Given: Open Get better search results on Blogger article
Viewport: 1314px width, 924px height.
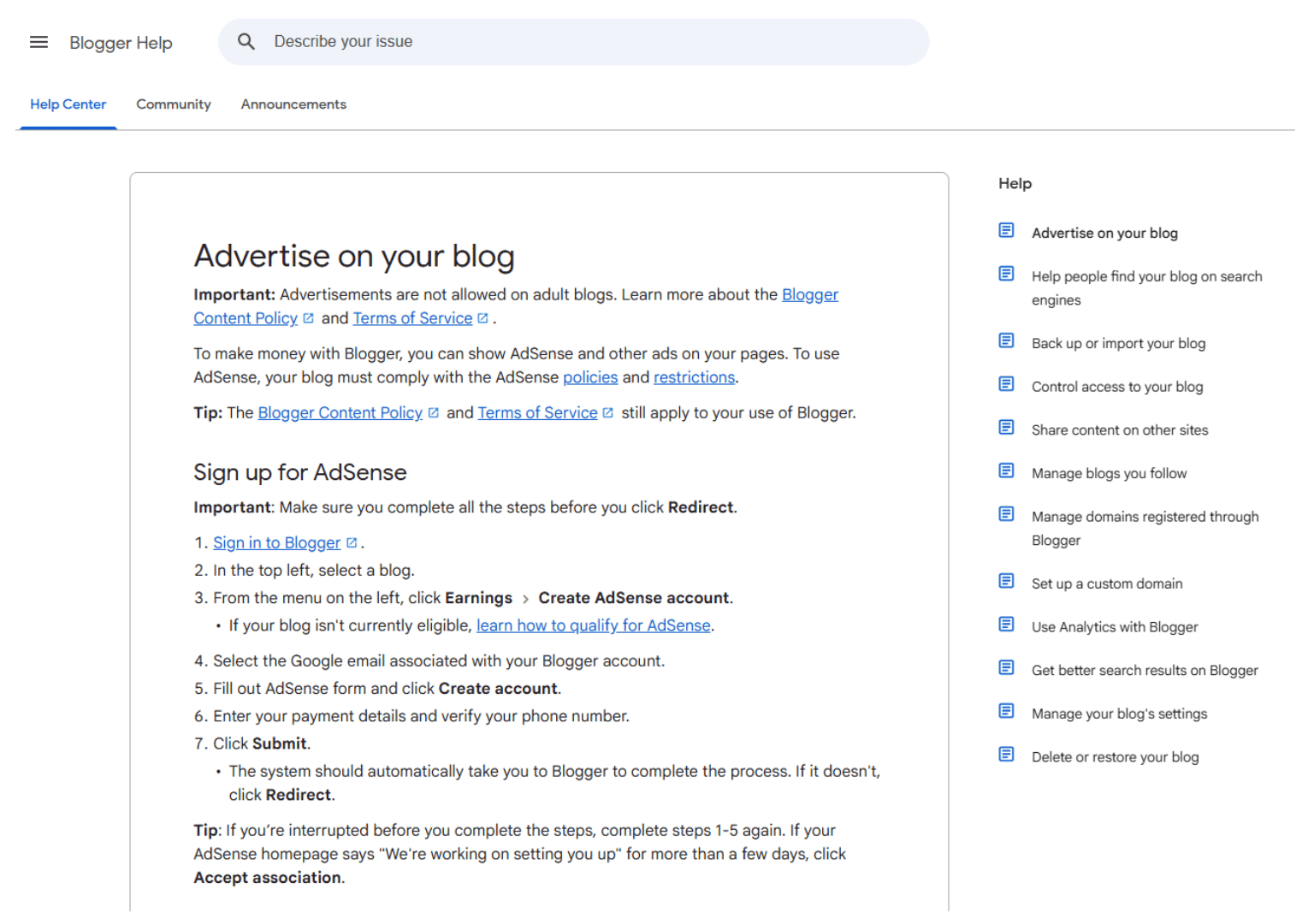Looking at the screenshot, I should (x=1145, y=670).
